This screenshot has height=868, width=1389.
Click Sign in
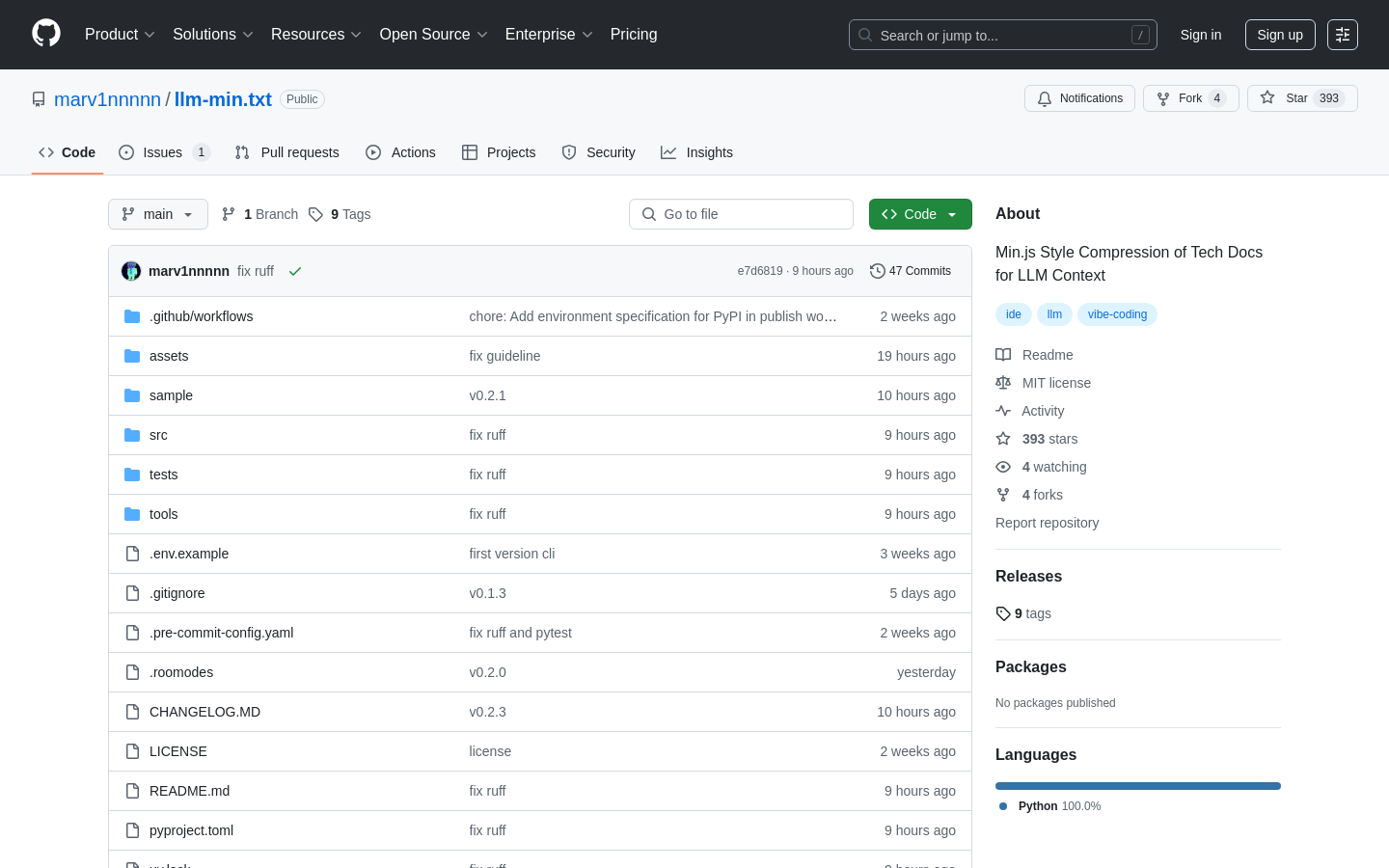tap(1201, 35)
